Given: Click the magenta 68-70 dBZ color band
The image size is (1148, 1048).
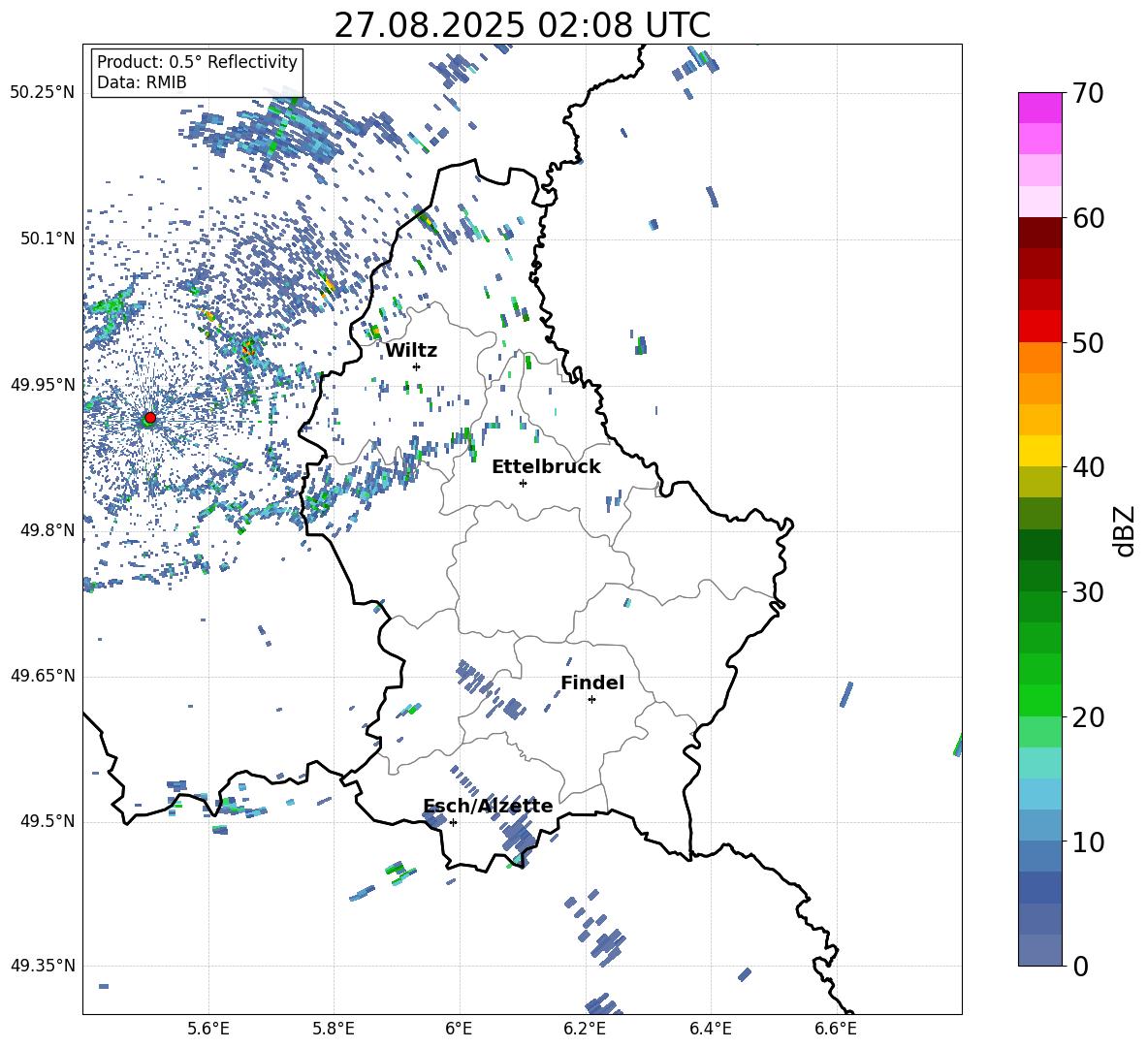Looking at the screenshot, I should tap(1039, 109).
